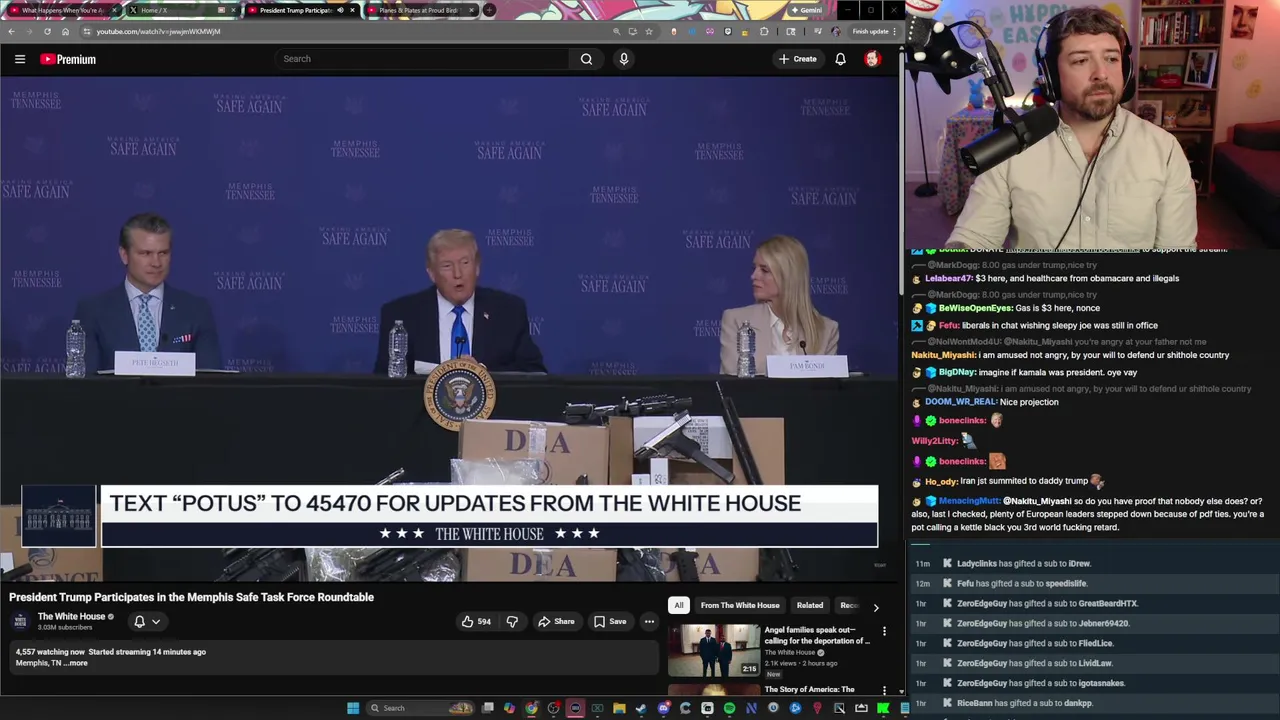Start voice search with microphone icon

pos(624,59)
